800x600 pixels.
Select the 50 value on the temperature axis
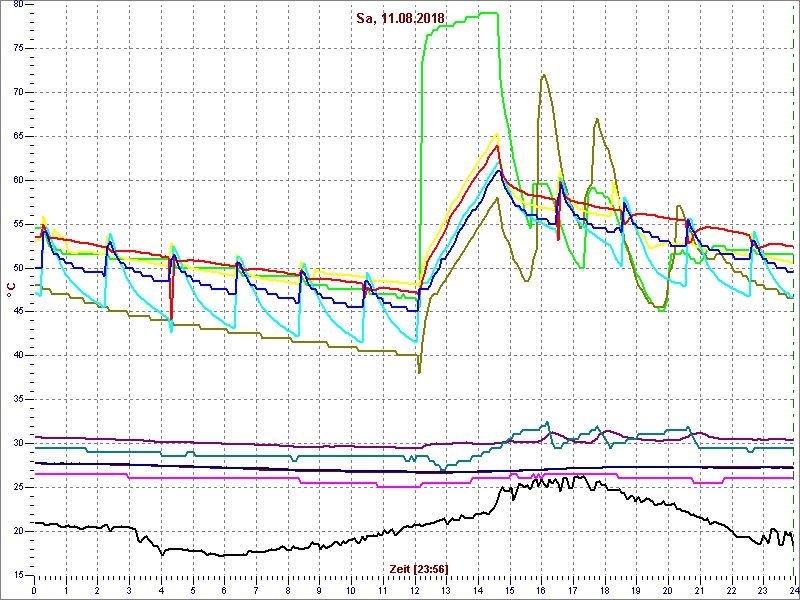pyautogui.click(x=20, y=268)
